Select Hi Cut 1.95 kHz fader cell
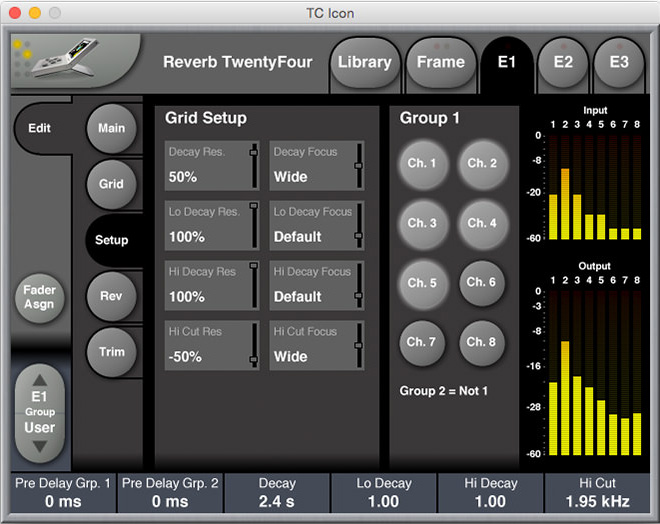Image resolution: width=660 pixels, height=524 pixels. [x=598, y=493]
